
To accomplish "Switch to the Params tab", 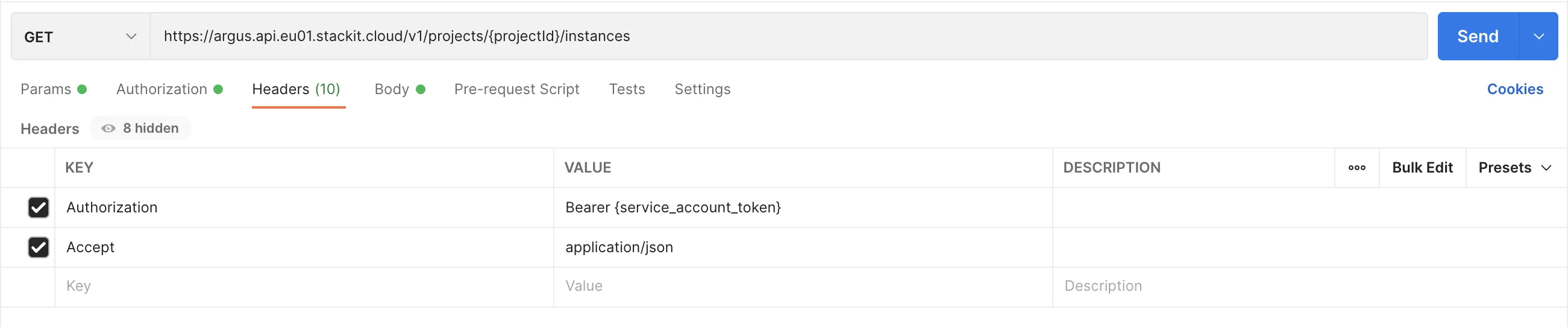I will (46, 89).
